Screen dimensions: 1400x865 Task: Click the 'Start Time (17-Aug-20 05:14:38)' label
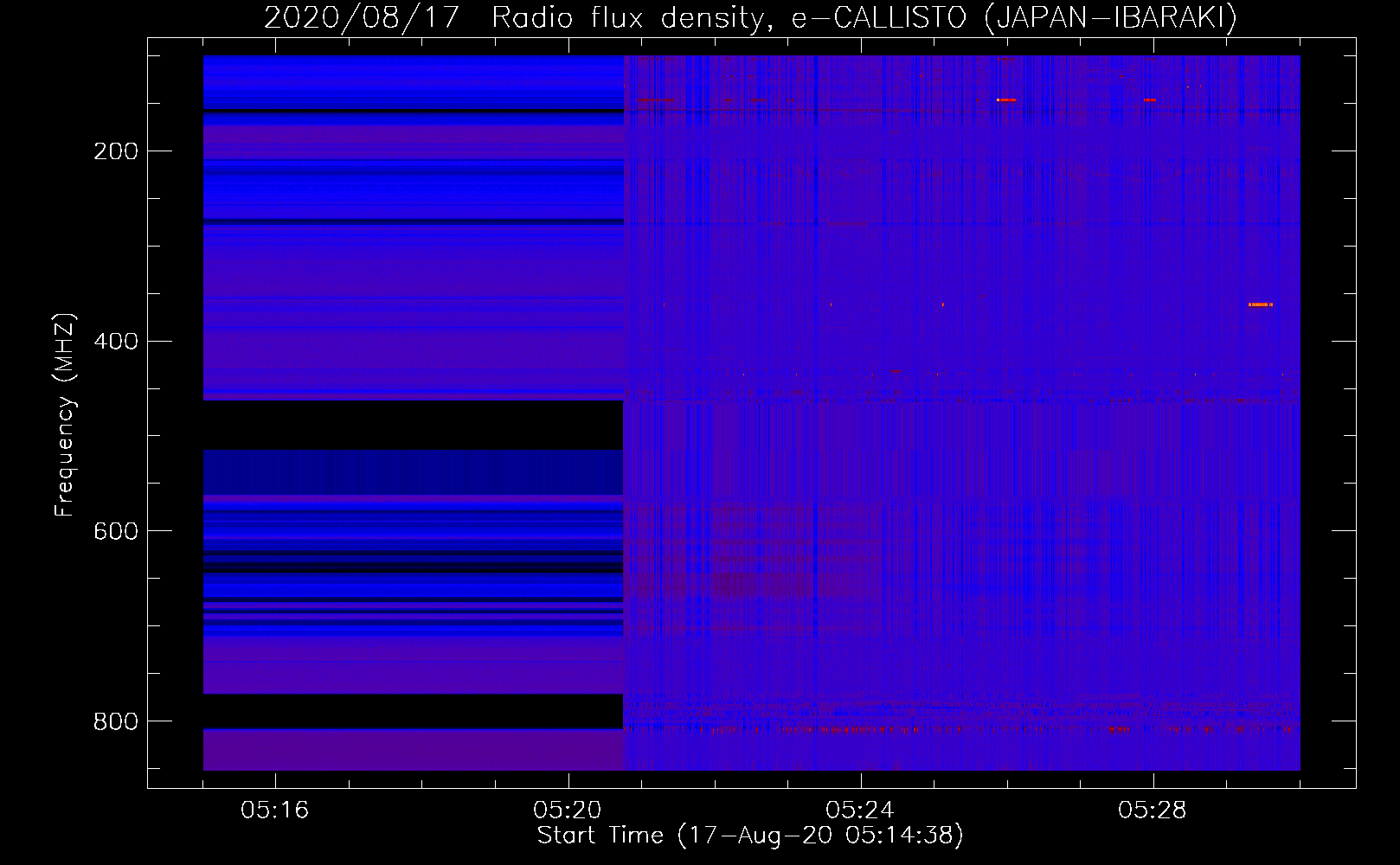click(x=750, y=836)
